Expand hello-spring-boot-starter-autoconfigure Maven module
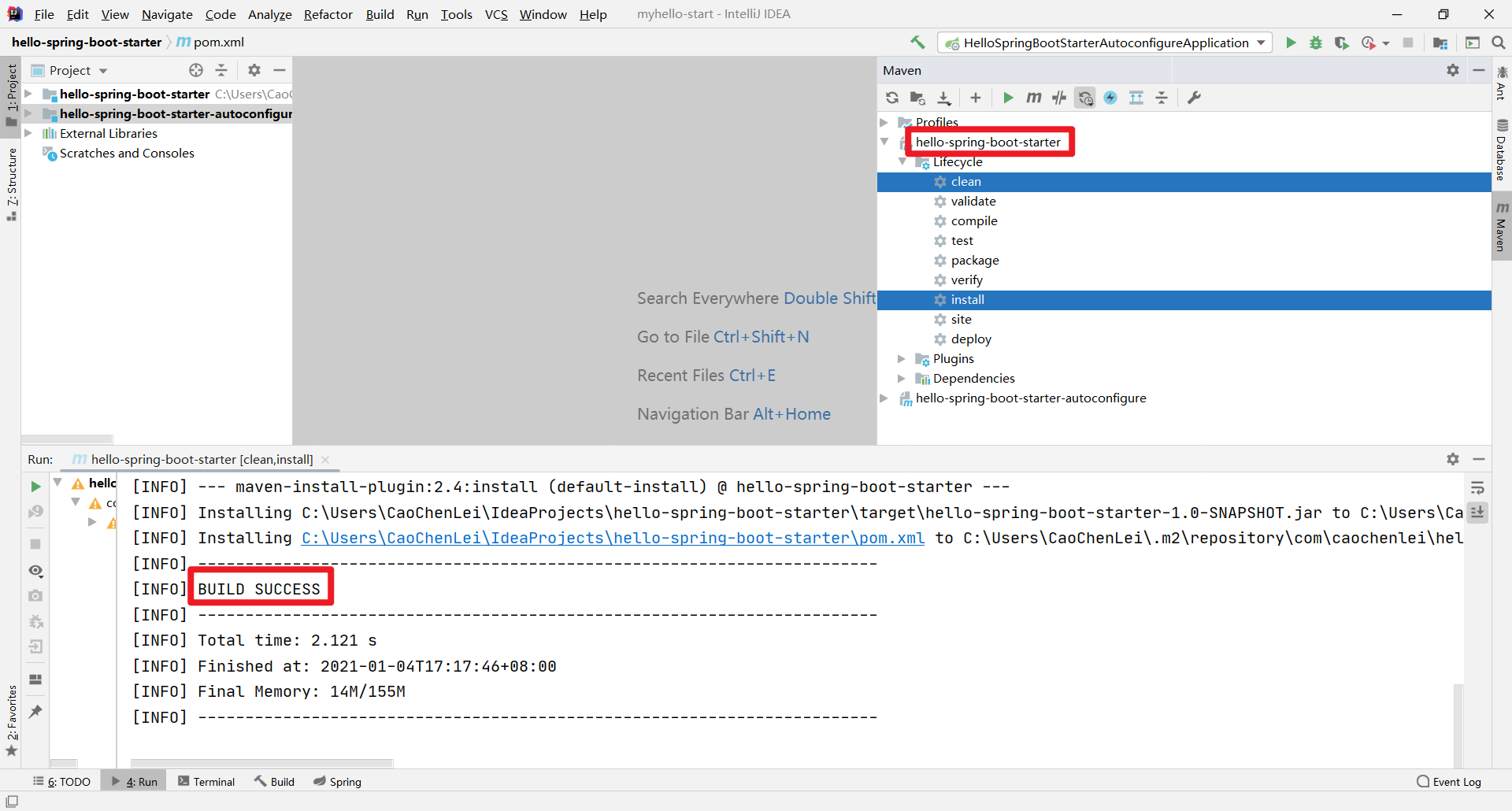The height and width of the screenshot is (811, 1512). click(884, 398)
